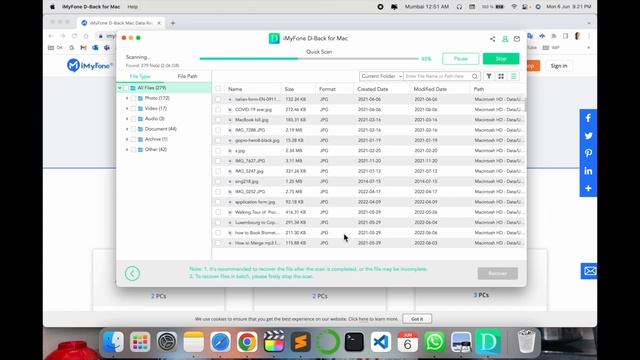Open iMyFone D-Back for Mac menu
640x360 pixels.
(x=91, y=7)
